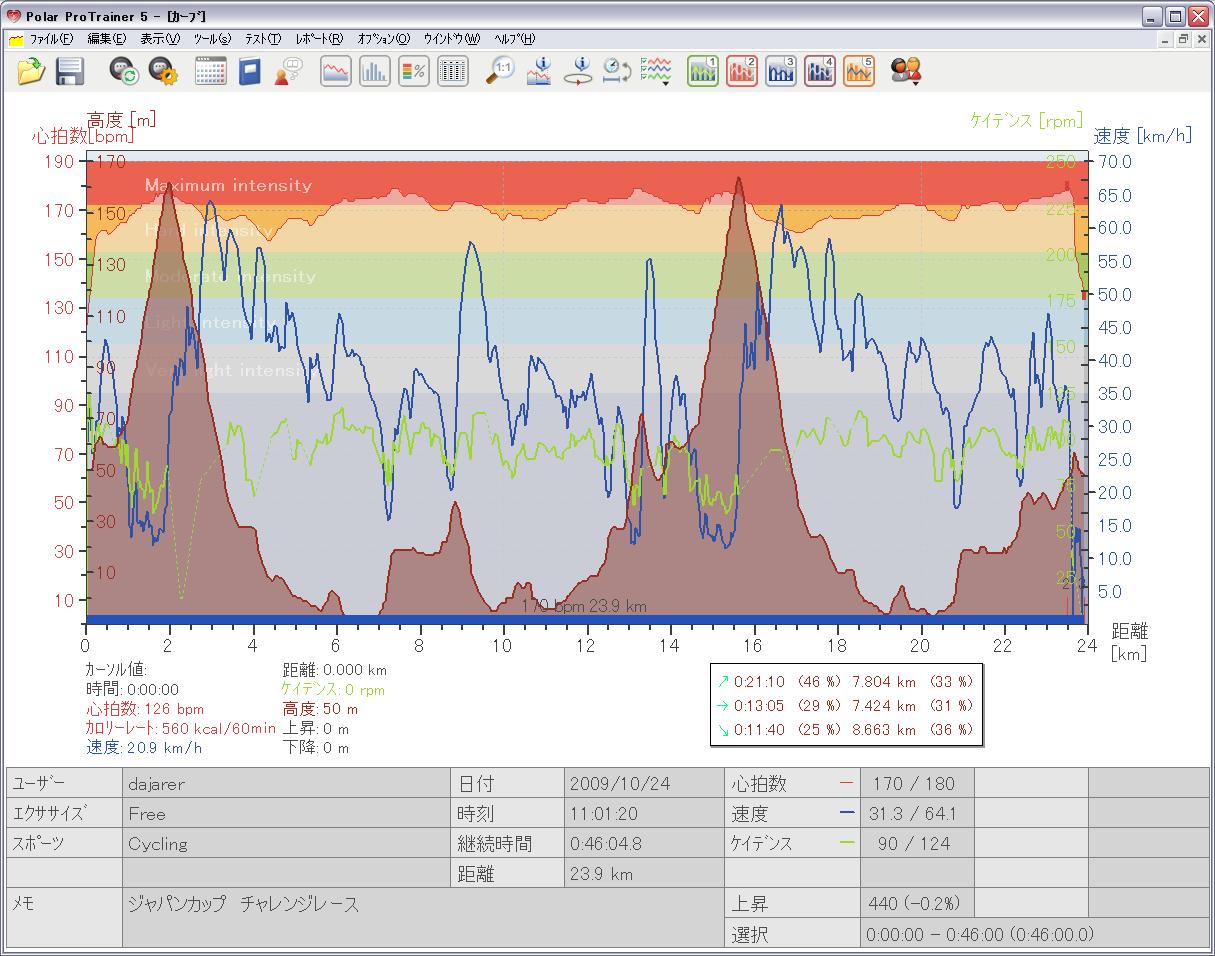1215x956 pixels.
Task: Select red graph preset 2
Action: (x=742, y=71)
